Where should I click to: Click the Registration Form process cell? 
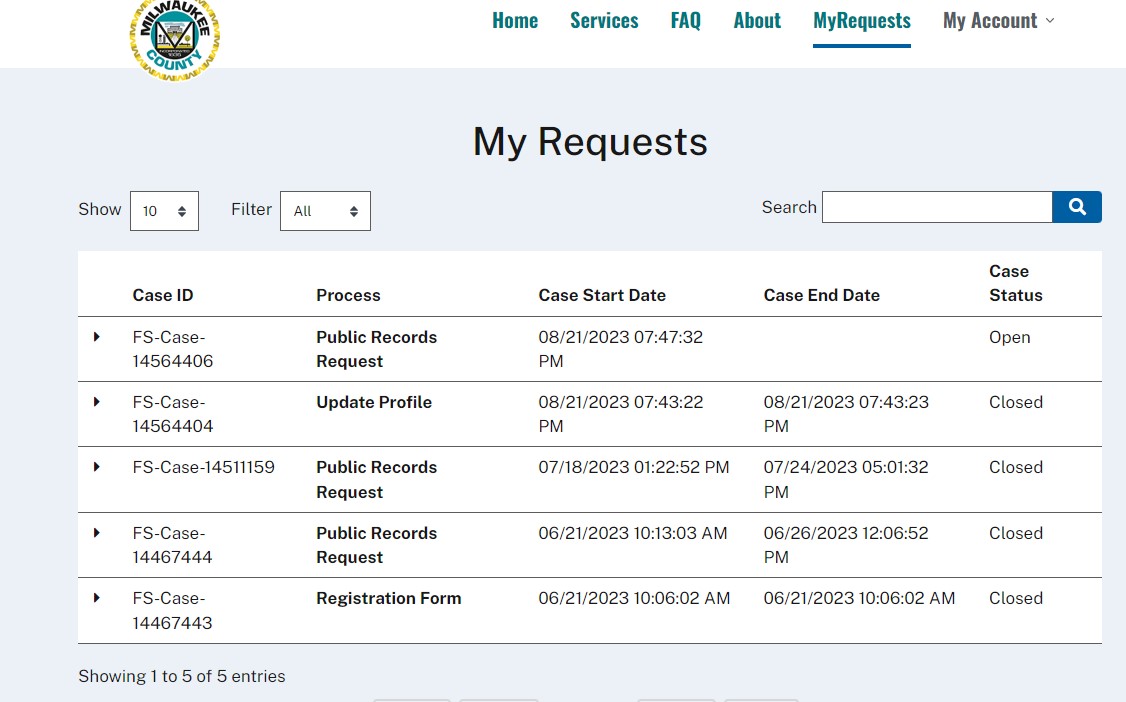388,598
